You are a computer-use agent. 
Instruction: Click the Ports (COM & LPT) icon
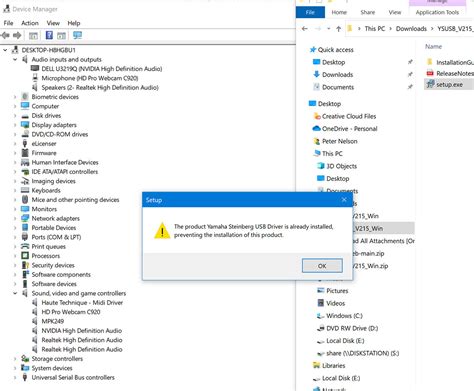[25, 237]
